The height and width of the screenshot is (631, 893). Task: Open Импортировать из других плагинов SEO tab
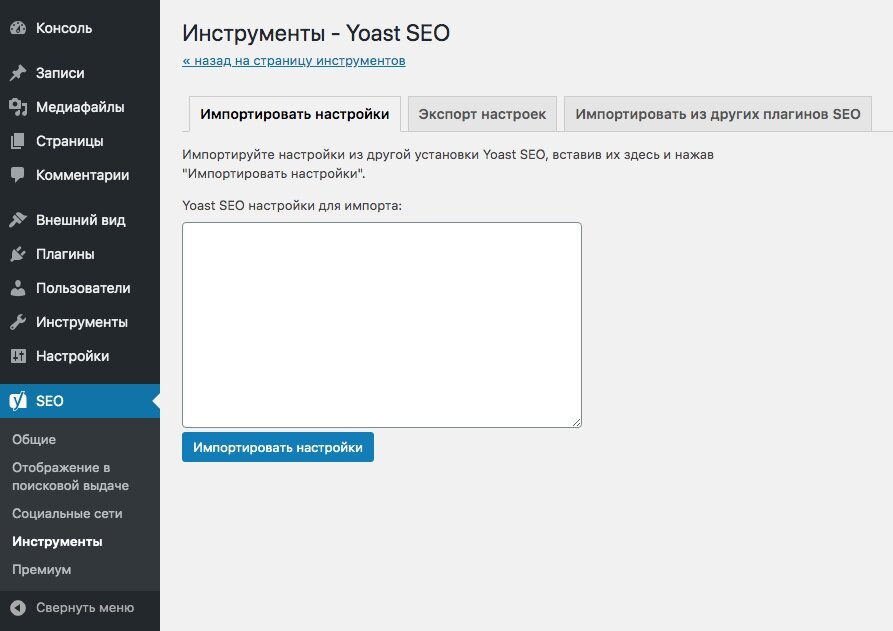pos(718,114)
